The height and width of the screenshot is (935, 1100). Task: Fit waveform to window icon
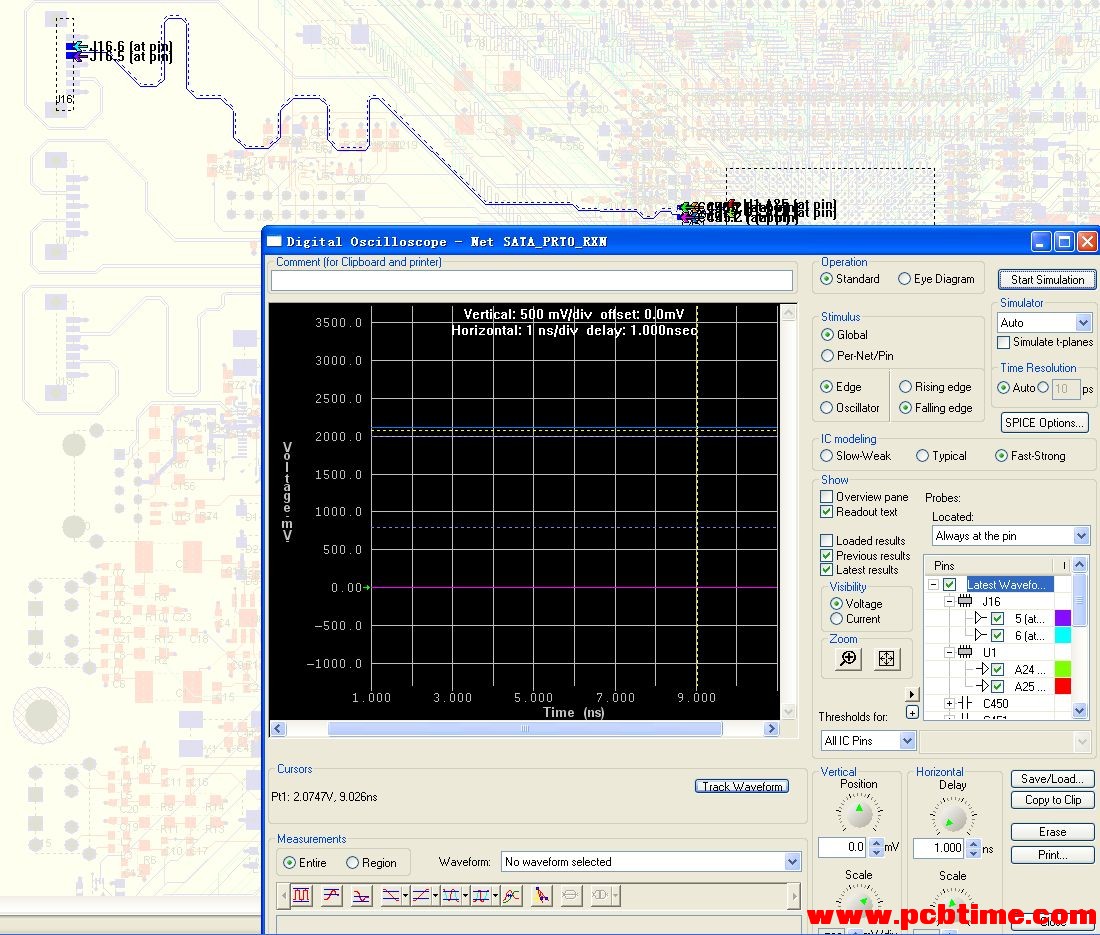(886, 659)
